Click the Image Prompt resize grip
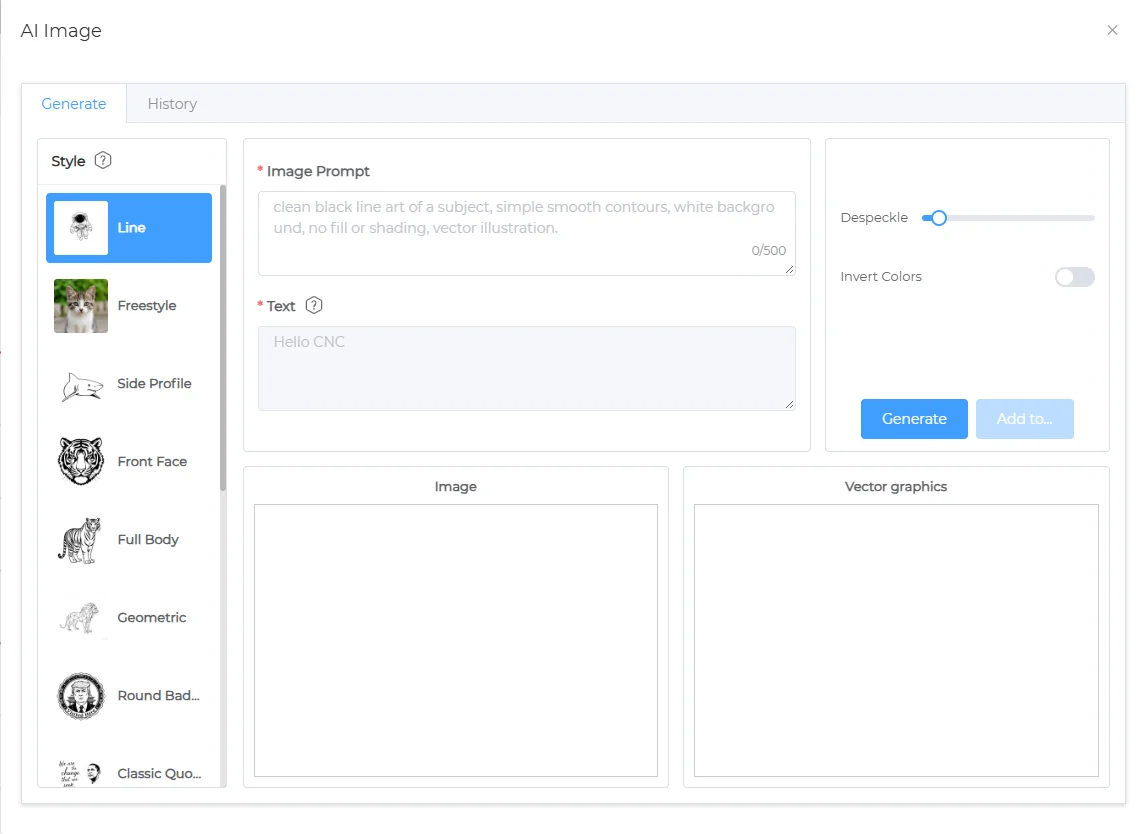Viewport: 1144px width, 834px height. (789, 269)
